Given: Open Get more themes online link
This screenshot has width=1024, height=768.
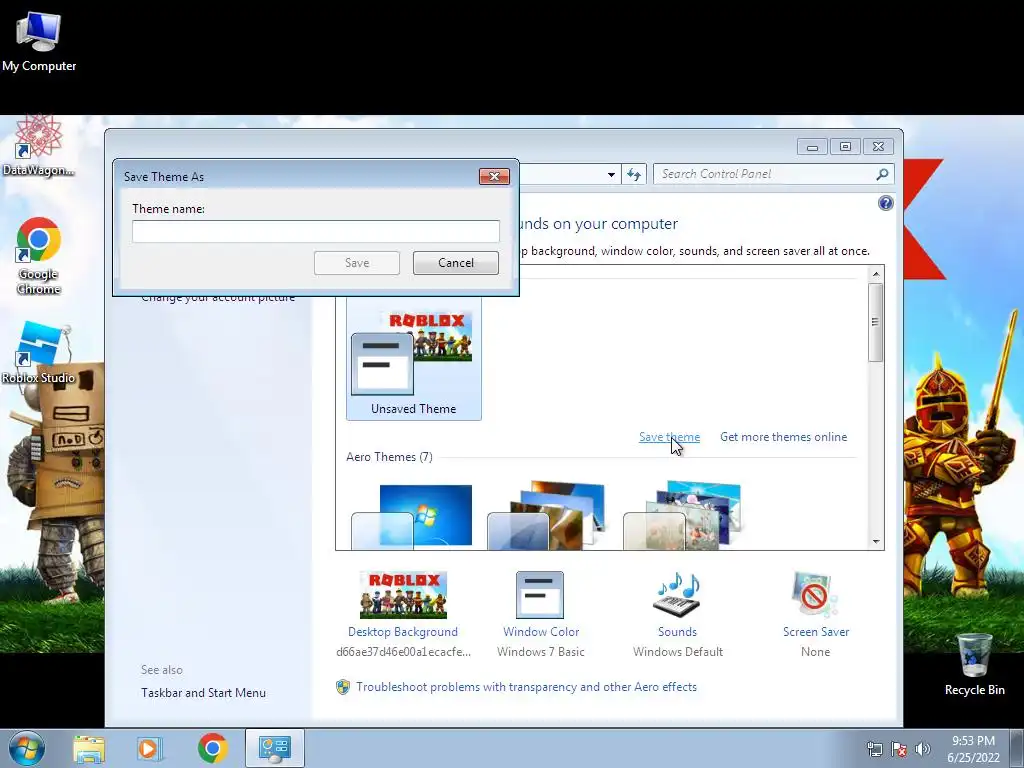Looking at the screenshot, I should point(783,437).
